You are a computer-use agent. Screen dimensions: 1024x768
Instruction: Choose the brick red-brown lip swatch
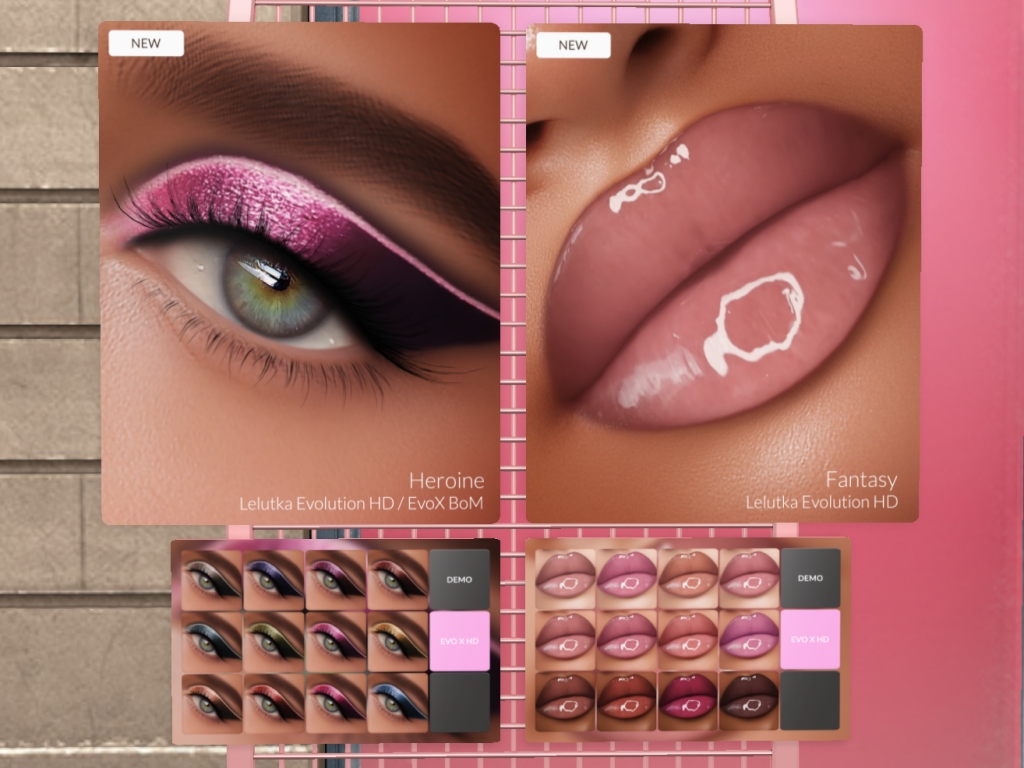pyautogui.click(x=625, y=700)
